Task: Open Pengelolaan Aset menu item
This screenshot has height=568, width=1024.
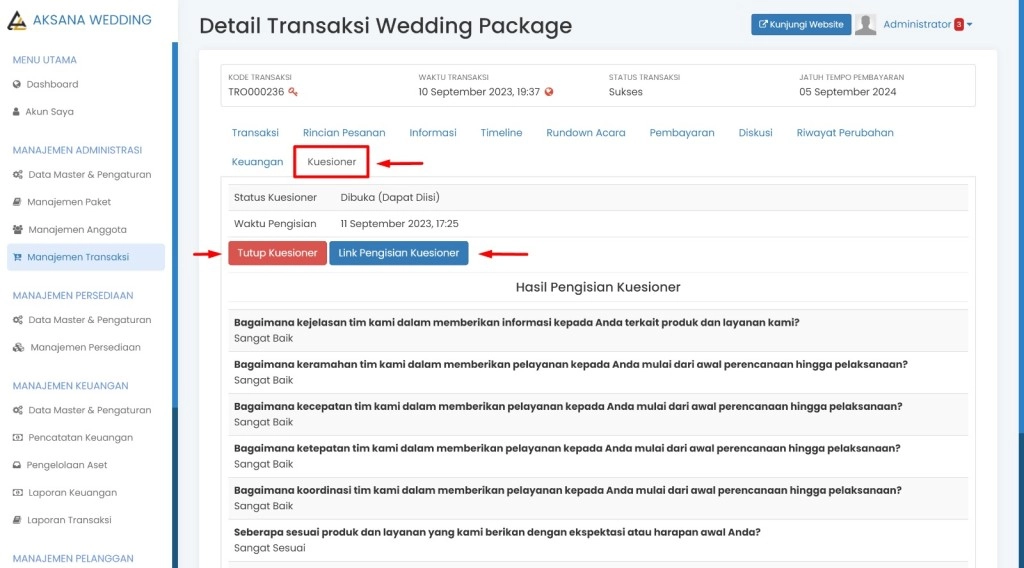Action: tap(67, 465)
